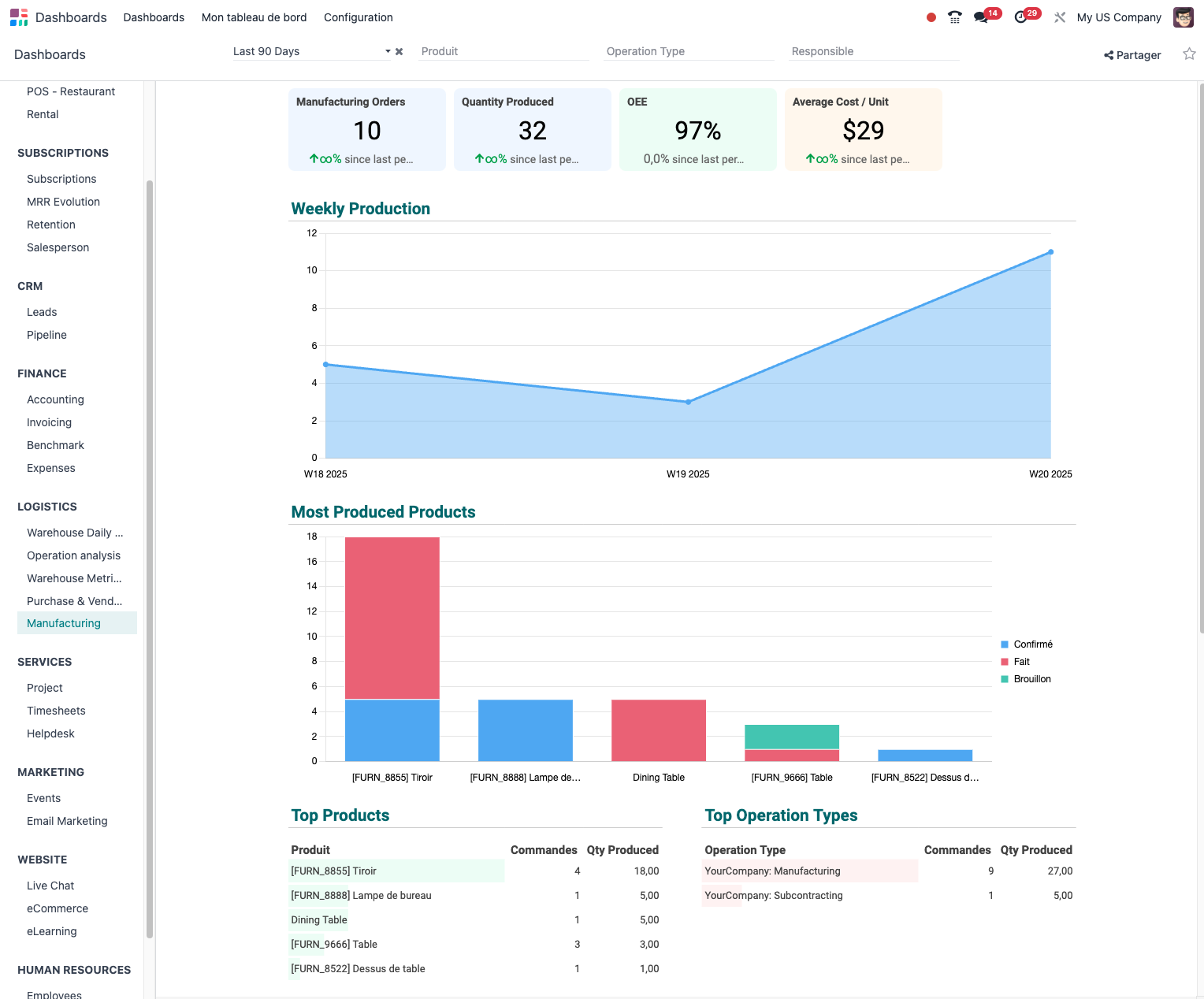
Task: Open the activities clock icon
Action: click(x=1021, y=17)
